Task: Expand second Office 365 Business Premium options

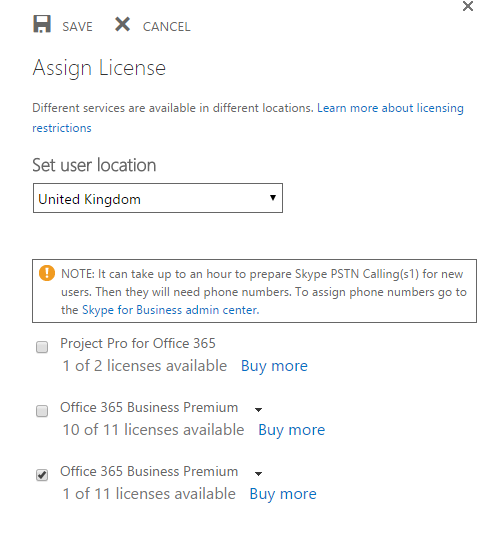Action: [258, 474]
